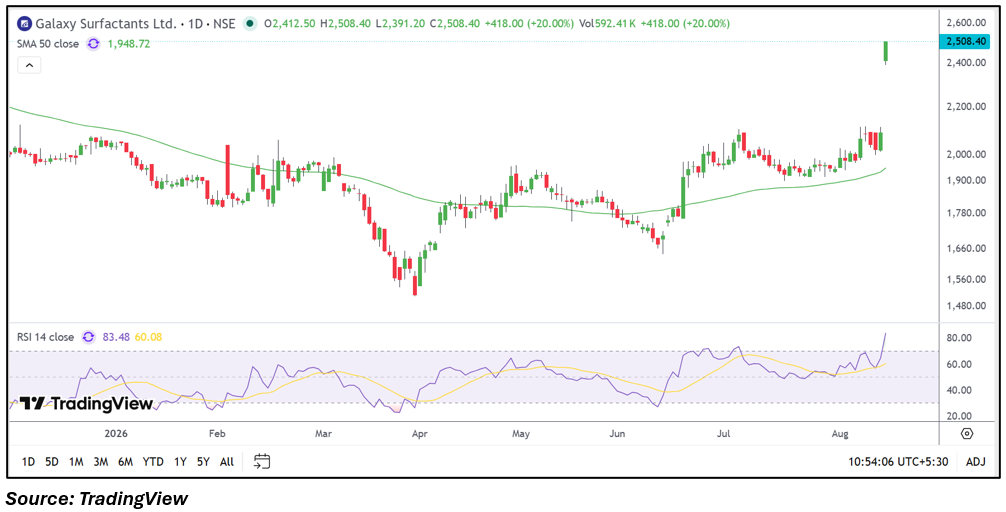Select the 6M time range
The image size is (1006, 512).
(126, 461)
